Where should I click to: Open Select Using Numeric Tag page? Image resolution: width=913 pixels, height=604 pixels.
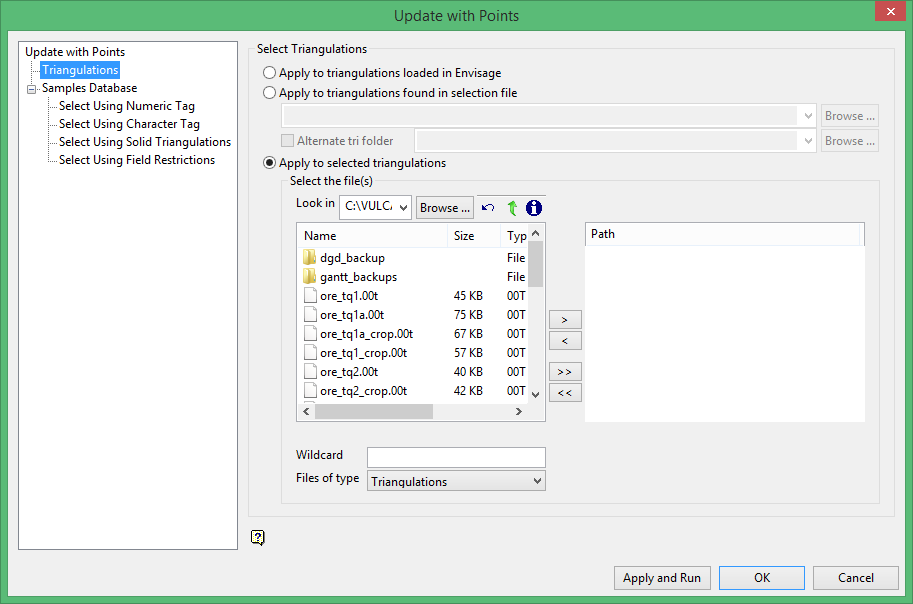(127, 106)
